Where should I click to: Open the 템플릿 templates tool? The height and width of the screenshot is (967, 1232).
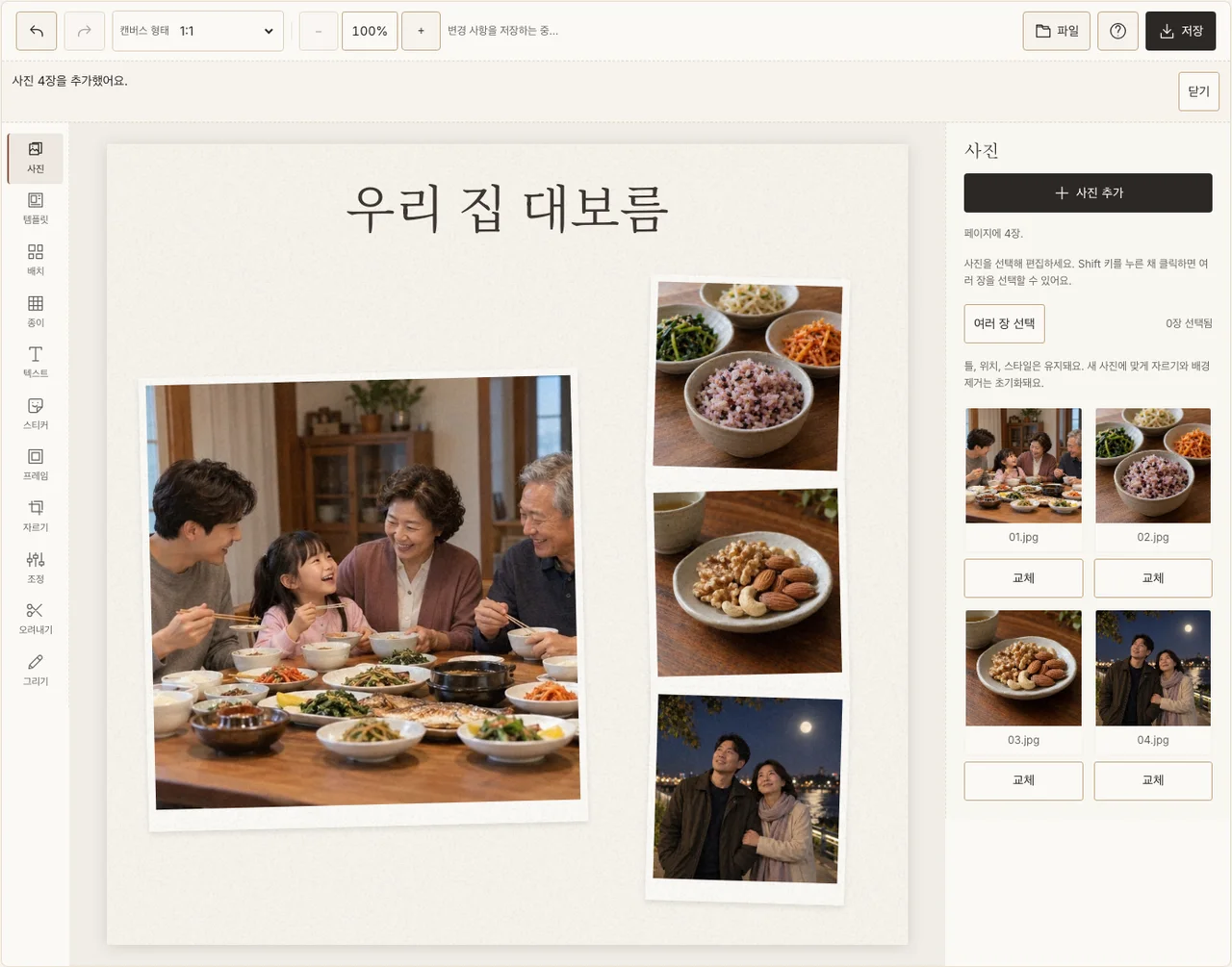36,209
